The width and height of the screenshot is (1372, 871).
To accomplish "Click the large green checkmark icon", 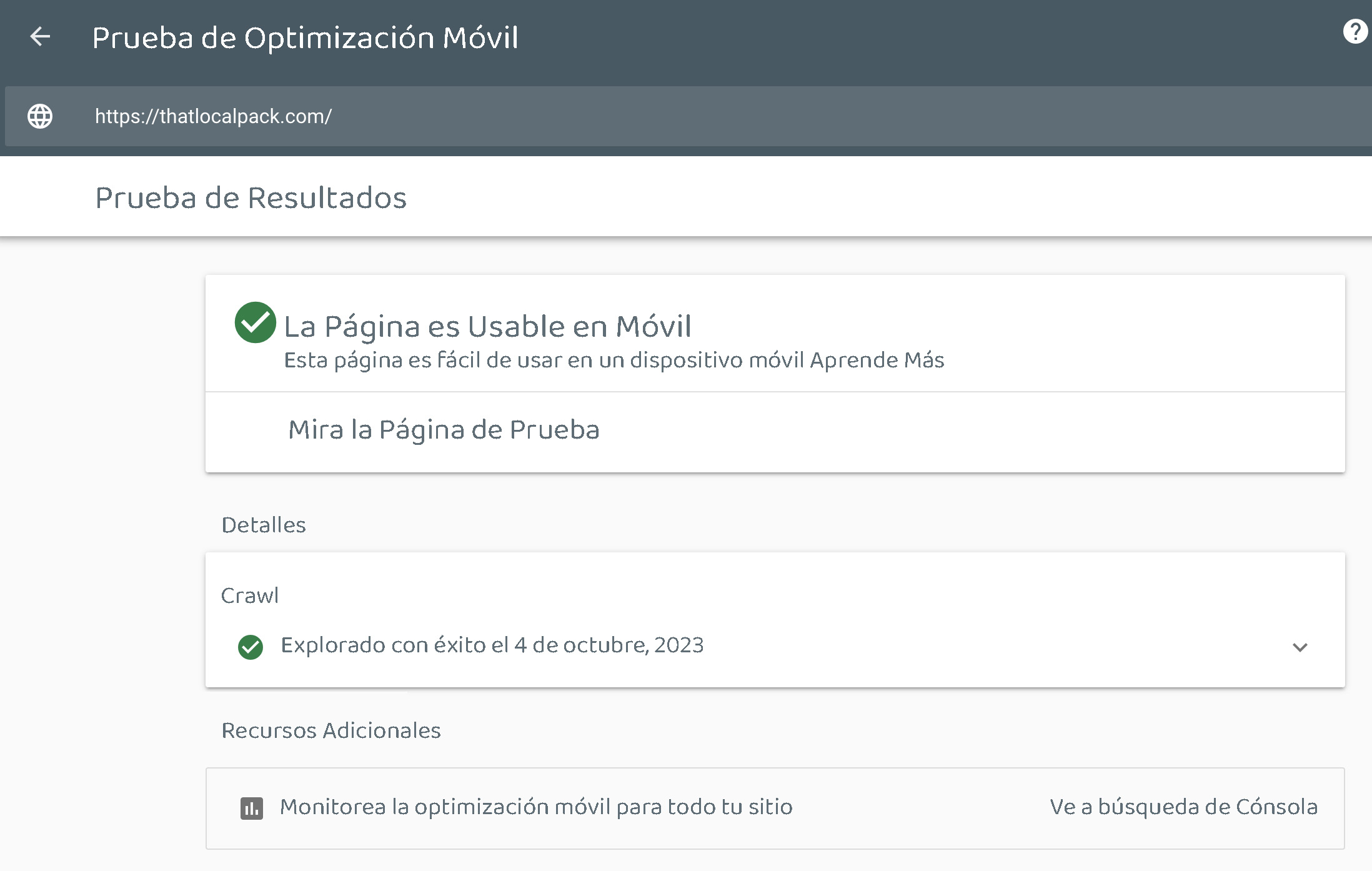I will pyautogui.click(x=255, y=322).
